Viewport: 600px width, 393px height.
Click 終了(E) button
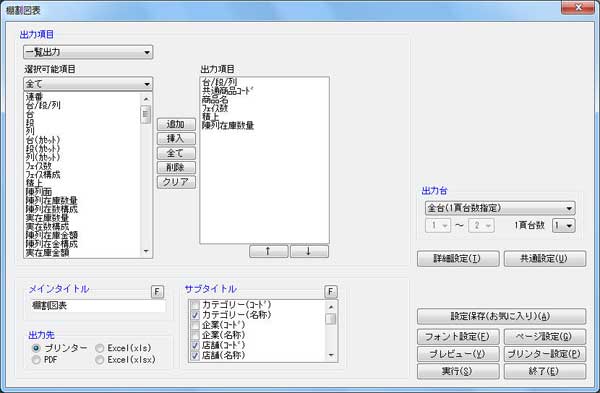(x=545, y=371)
